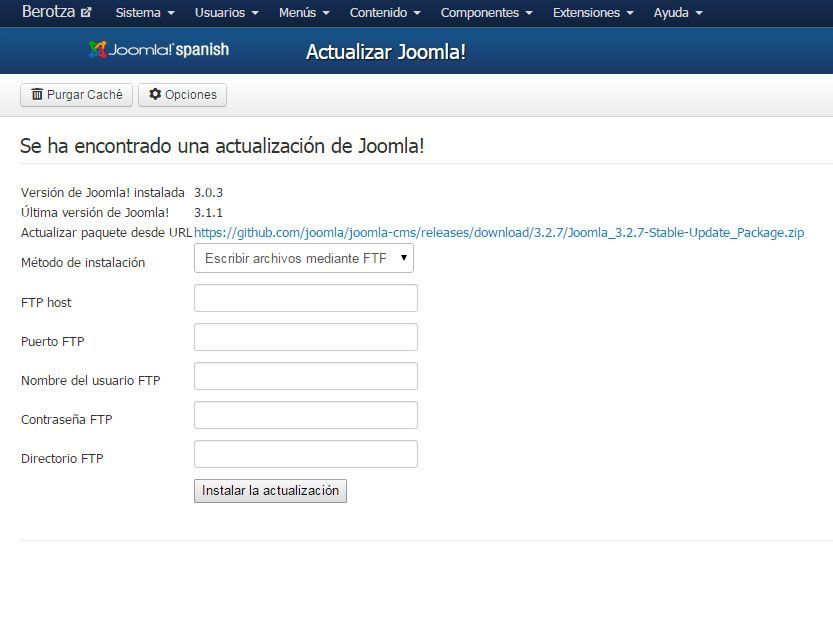Open the Ayuda menu

click(678, 13)
